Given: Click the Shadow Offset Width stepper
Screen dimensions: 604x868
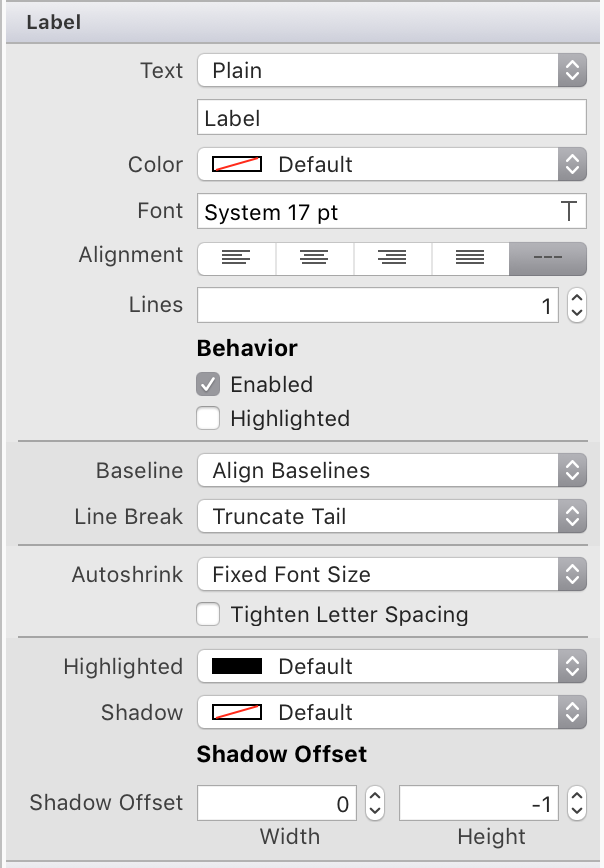Looking at the screenshot, I should (374, 802).
